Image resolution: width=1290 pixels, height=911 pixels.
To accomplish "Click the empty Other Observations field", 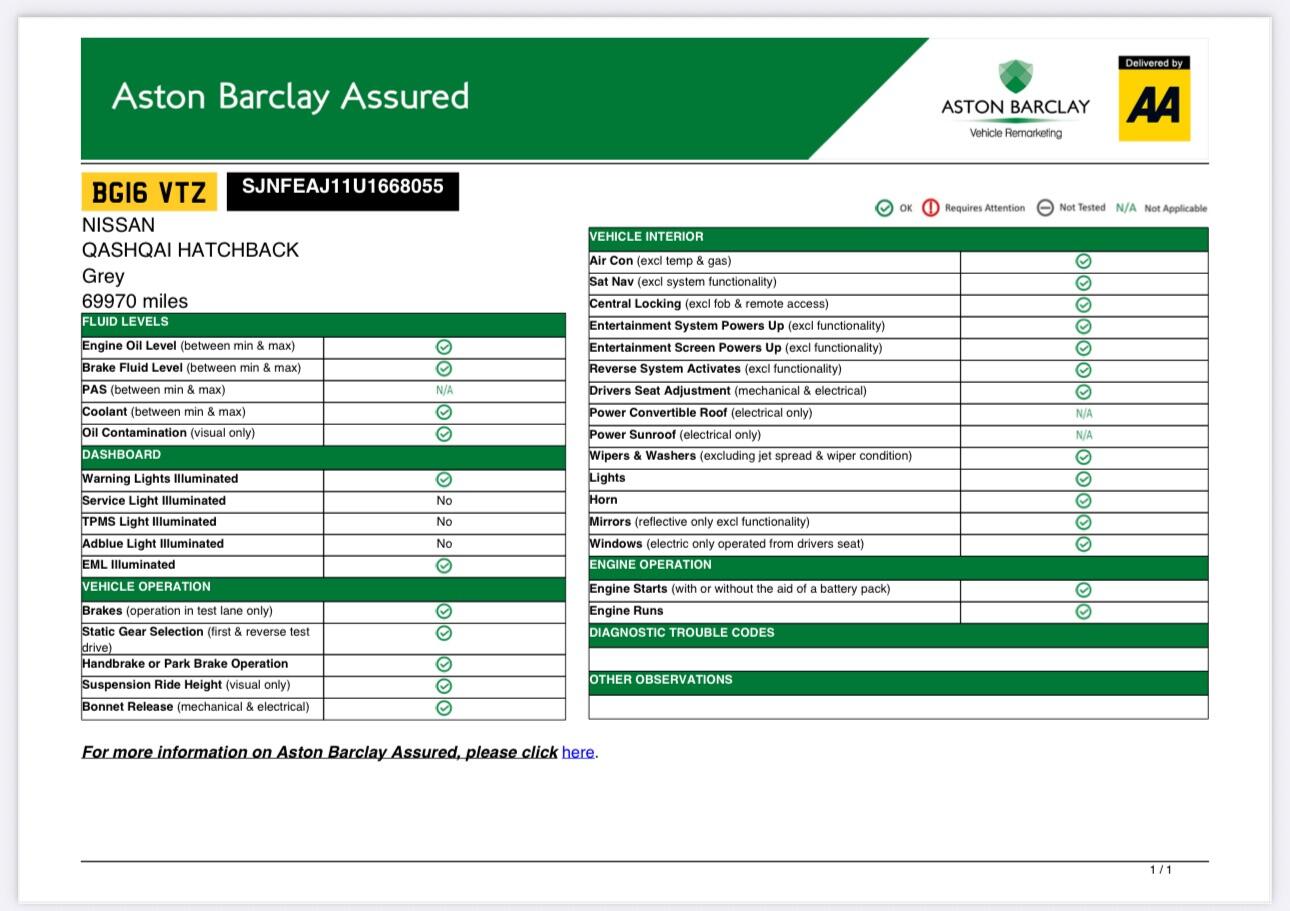I will pyautogui.click(x=897, y=707).
